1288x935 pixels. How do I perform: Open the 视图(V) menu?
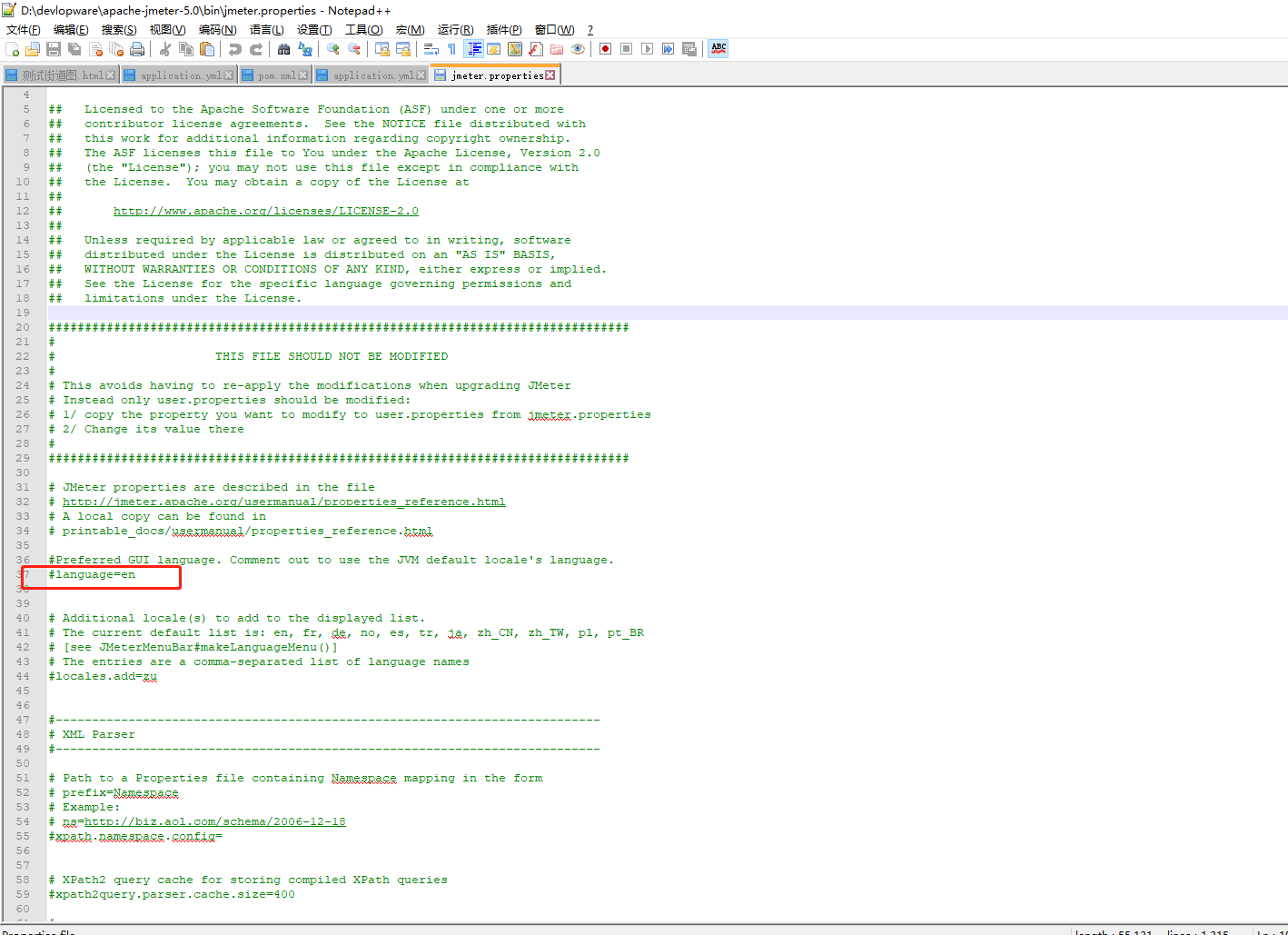(168, 30)
